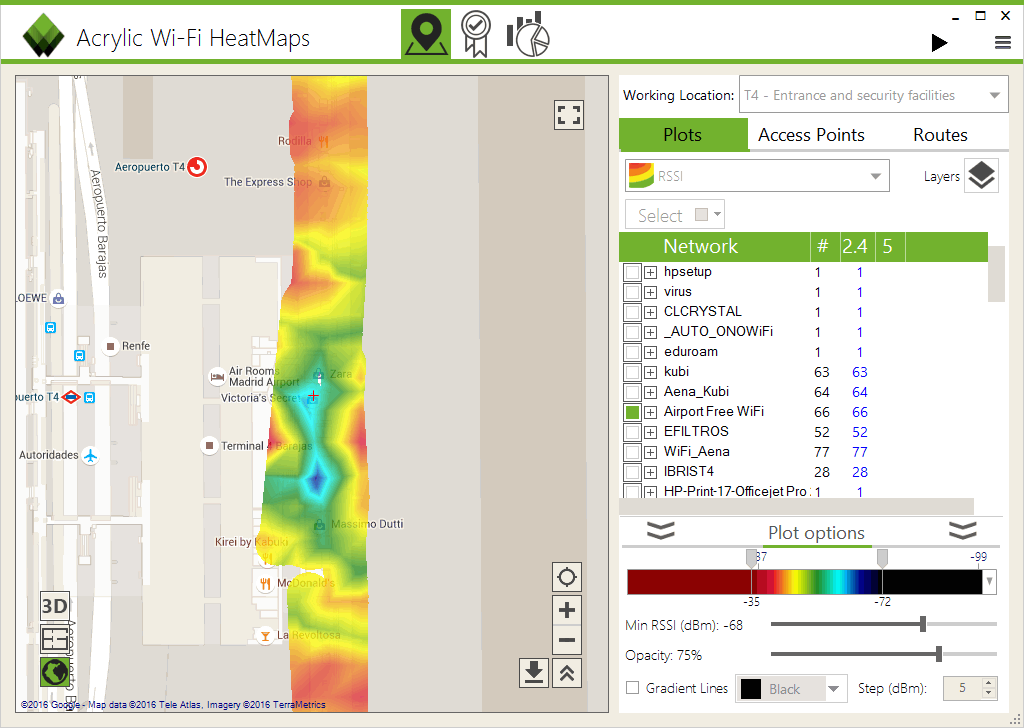Open the quality certification ribbon icon
Screen dimensions: 1024x728
coord(475,34)
